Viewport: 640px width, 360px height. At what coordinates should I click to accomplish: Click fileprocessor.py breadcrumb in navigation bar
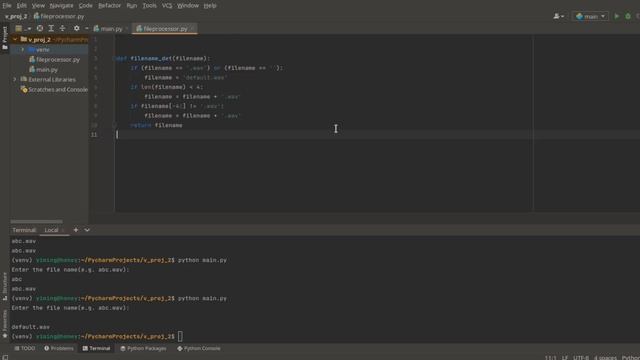(59, 16)
